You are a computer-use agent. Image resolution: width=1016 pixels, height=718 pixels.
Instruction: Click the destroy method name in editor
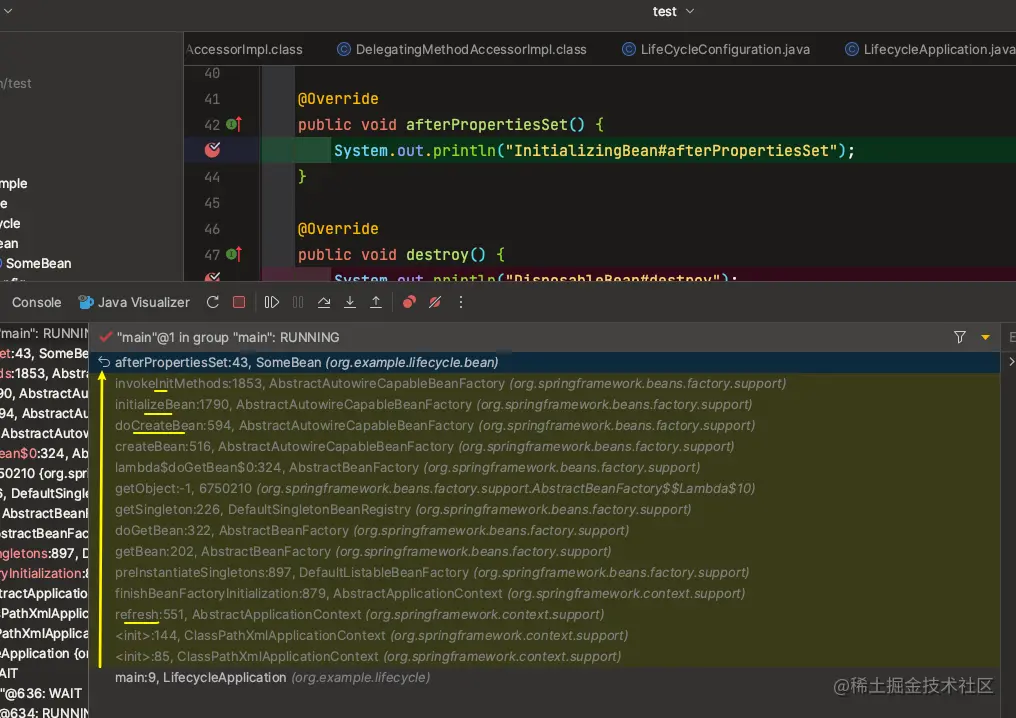[437, 255]
